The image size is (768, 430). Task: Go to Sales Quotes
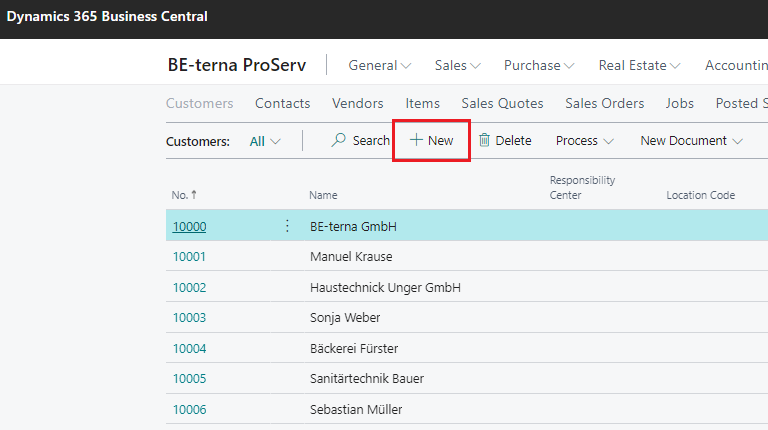coord(502,103)
